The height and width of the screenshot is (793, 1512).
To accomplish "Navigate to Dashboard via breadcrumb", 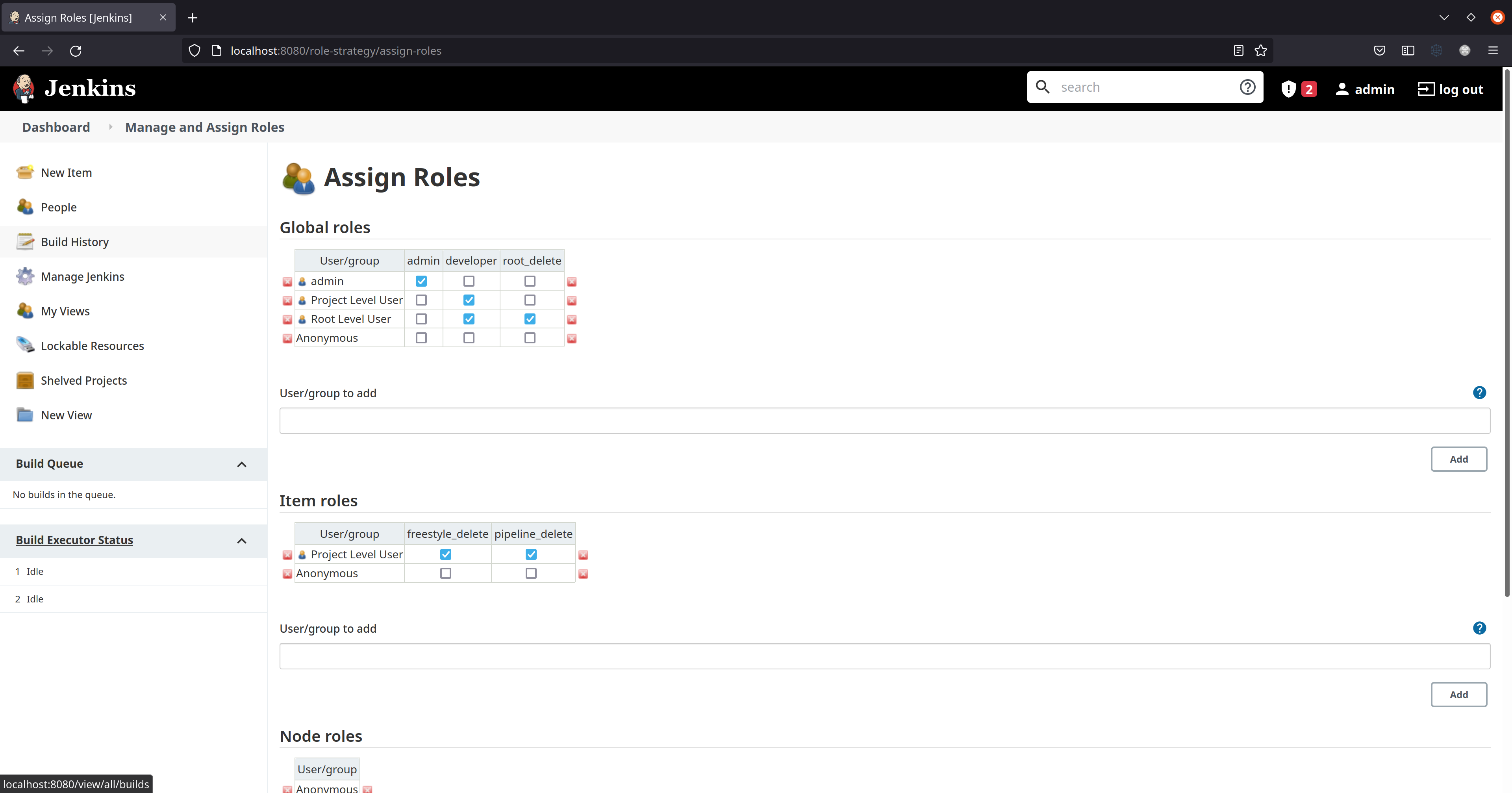I will pyautogui.click(x=56, y=127).
